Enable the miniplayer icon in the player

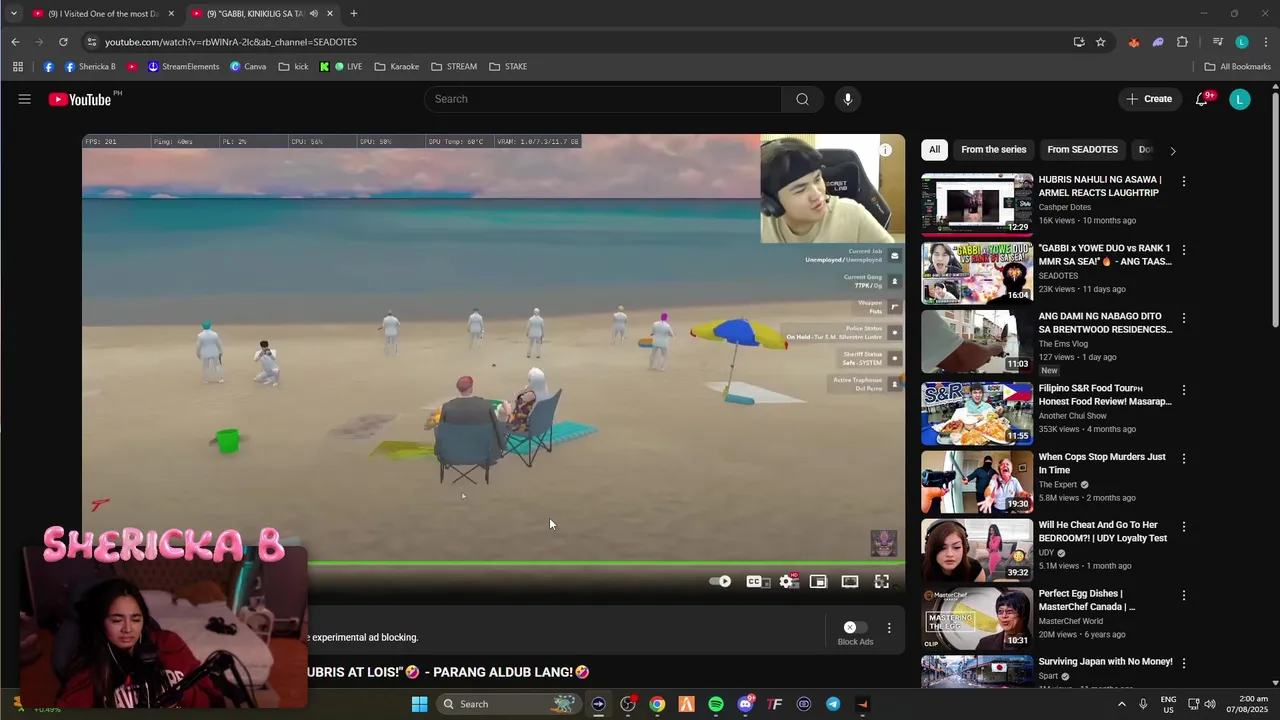point(818,582)
